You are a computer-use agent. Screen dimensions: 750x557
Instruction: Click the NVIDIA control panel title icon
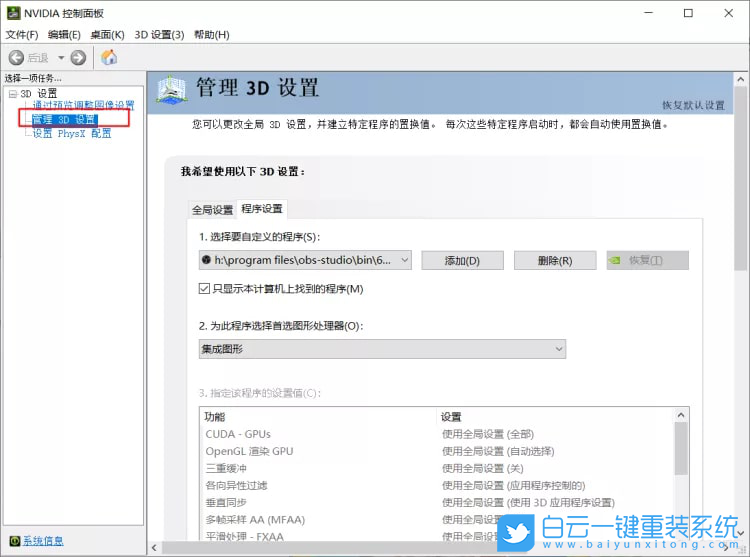13,13
